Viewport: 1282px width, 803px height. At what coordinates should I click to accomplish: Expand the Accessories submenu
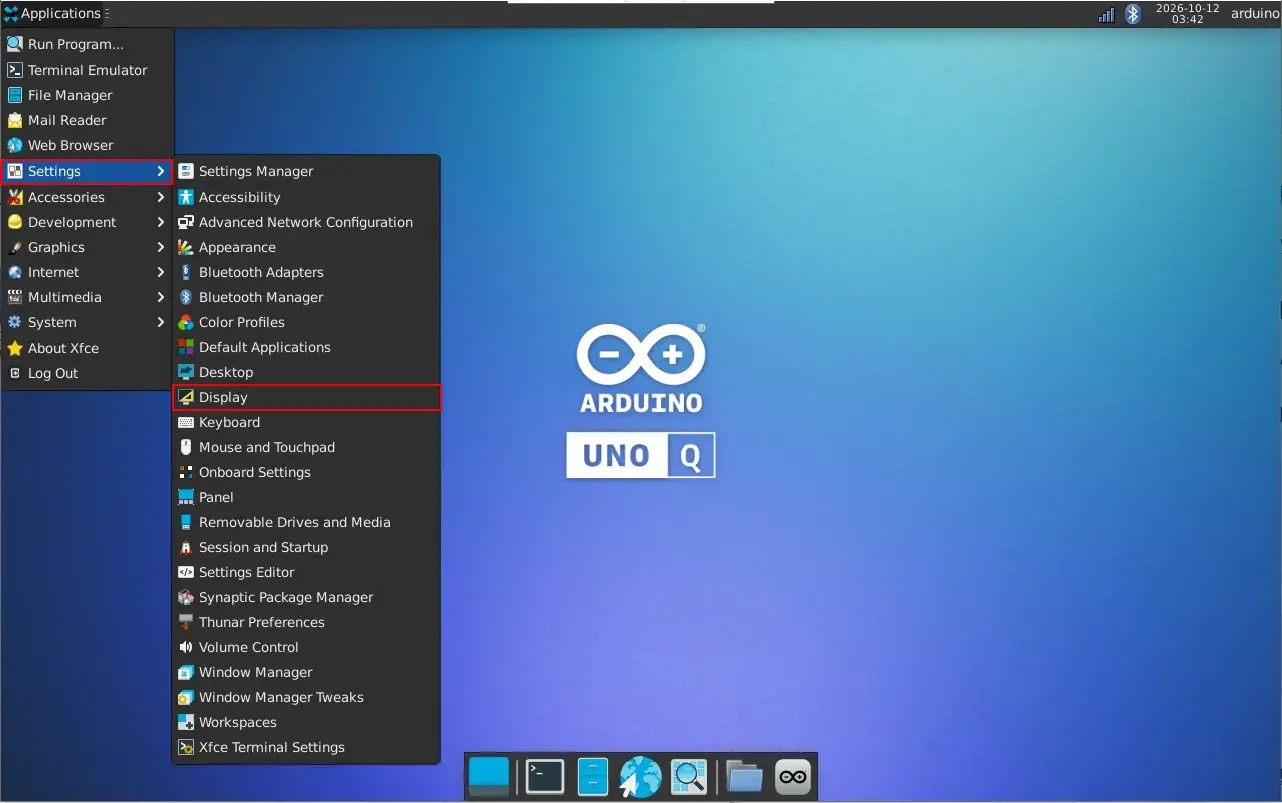87,197
